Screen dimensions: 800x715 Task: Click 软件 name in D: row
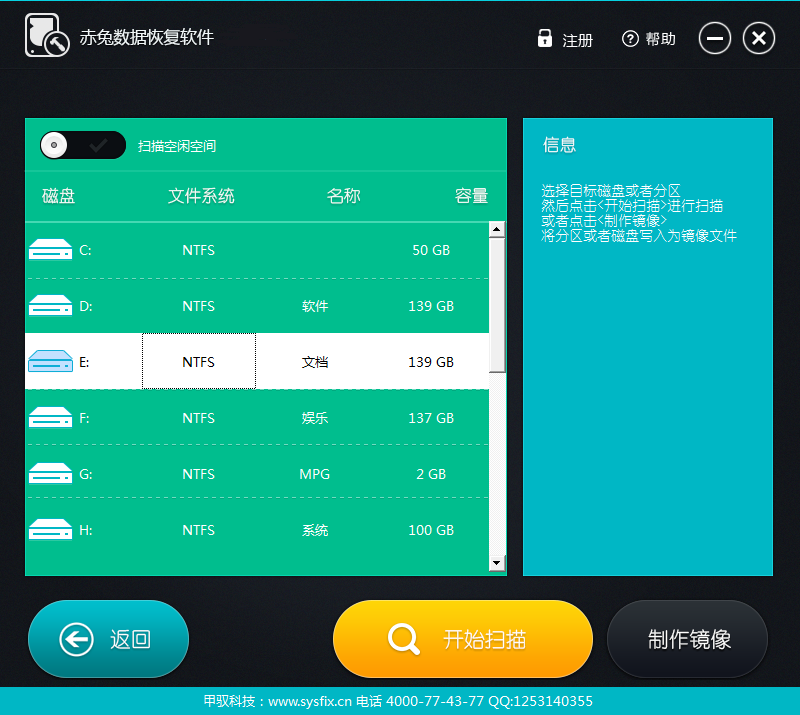[315, 306]
